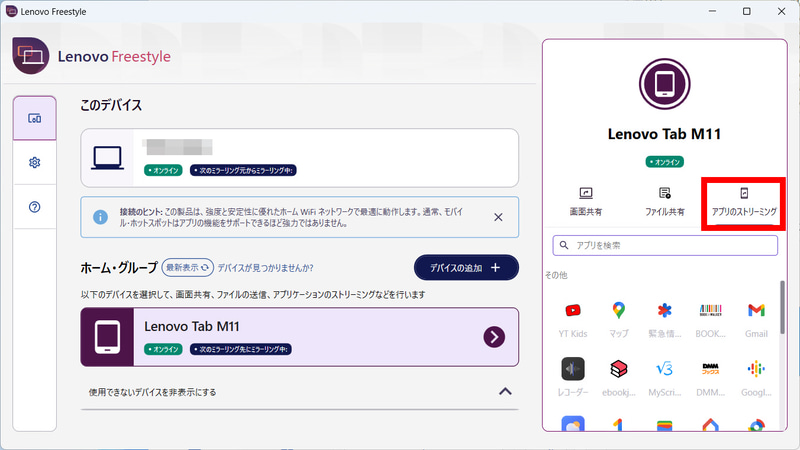Screen dimensions: 800x450
Task: Select the Lenovo Tab M11 device card
Action: click(x=299, y=337)
